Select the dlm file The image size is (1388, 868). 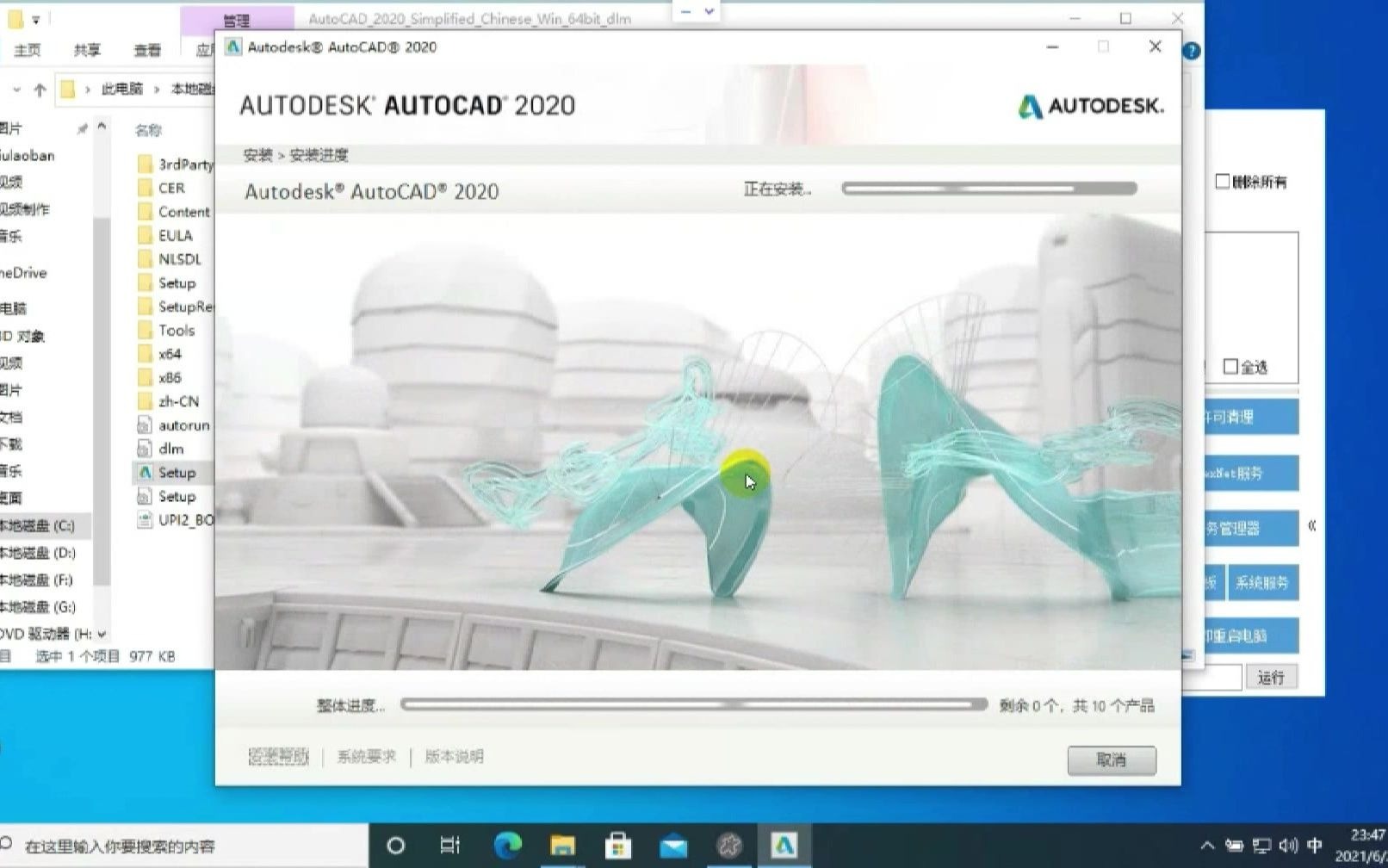[161, 448]
